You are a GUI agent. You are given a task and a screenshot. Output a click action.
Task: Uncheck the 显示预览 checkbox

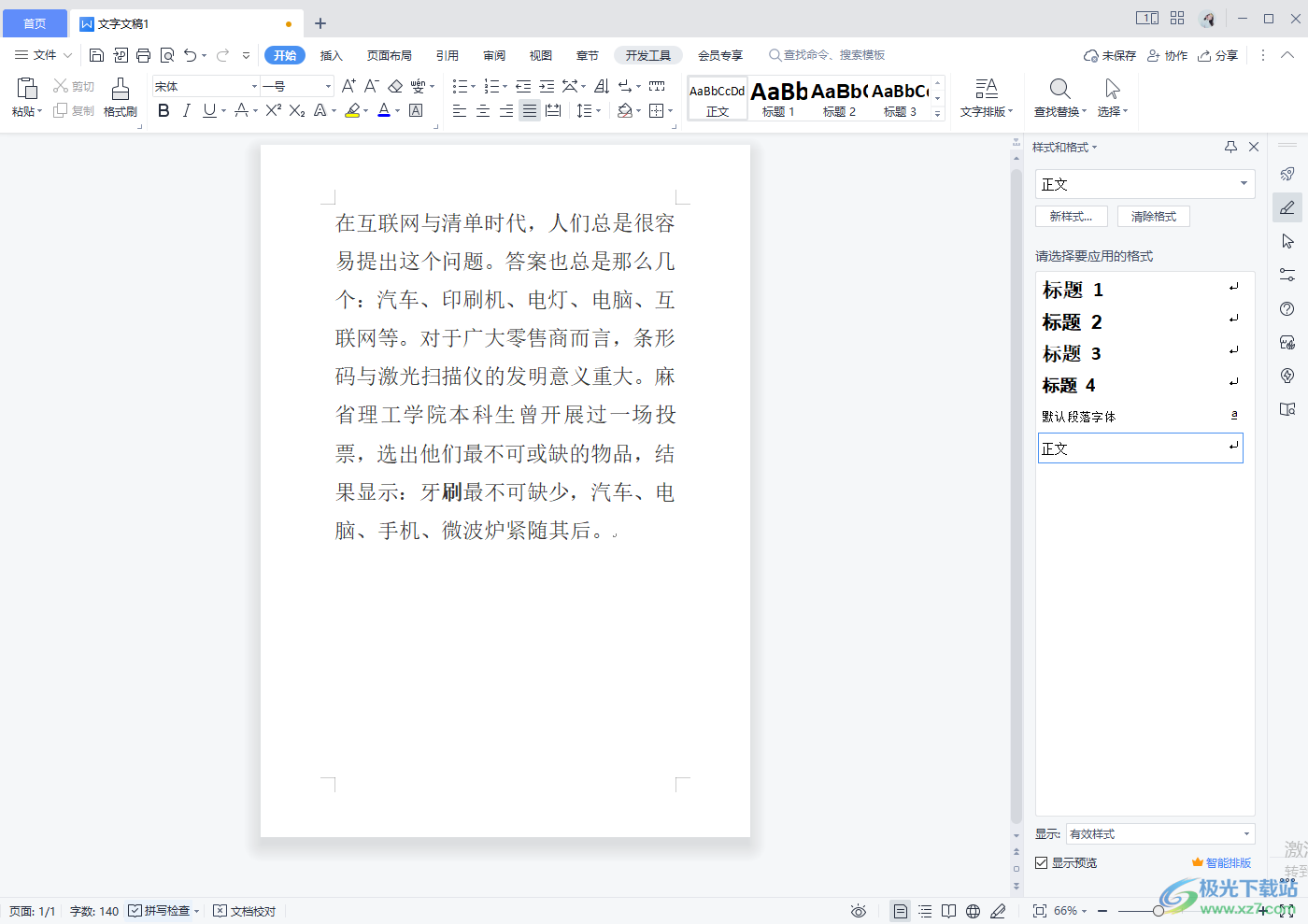[x=1041, y=862]
